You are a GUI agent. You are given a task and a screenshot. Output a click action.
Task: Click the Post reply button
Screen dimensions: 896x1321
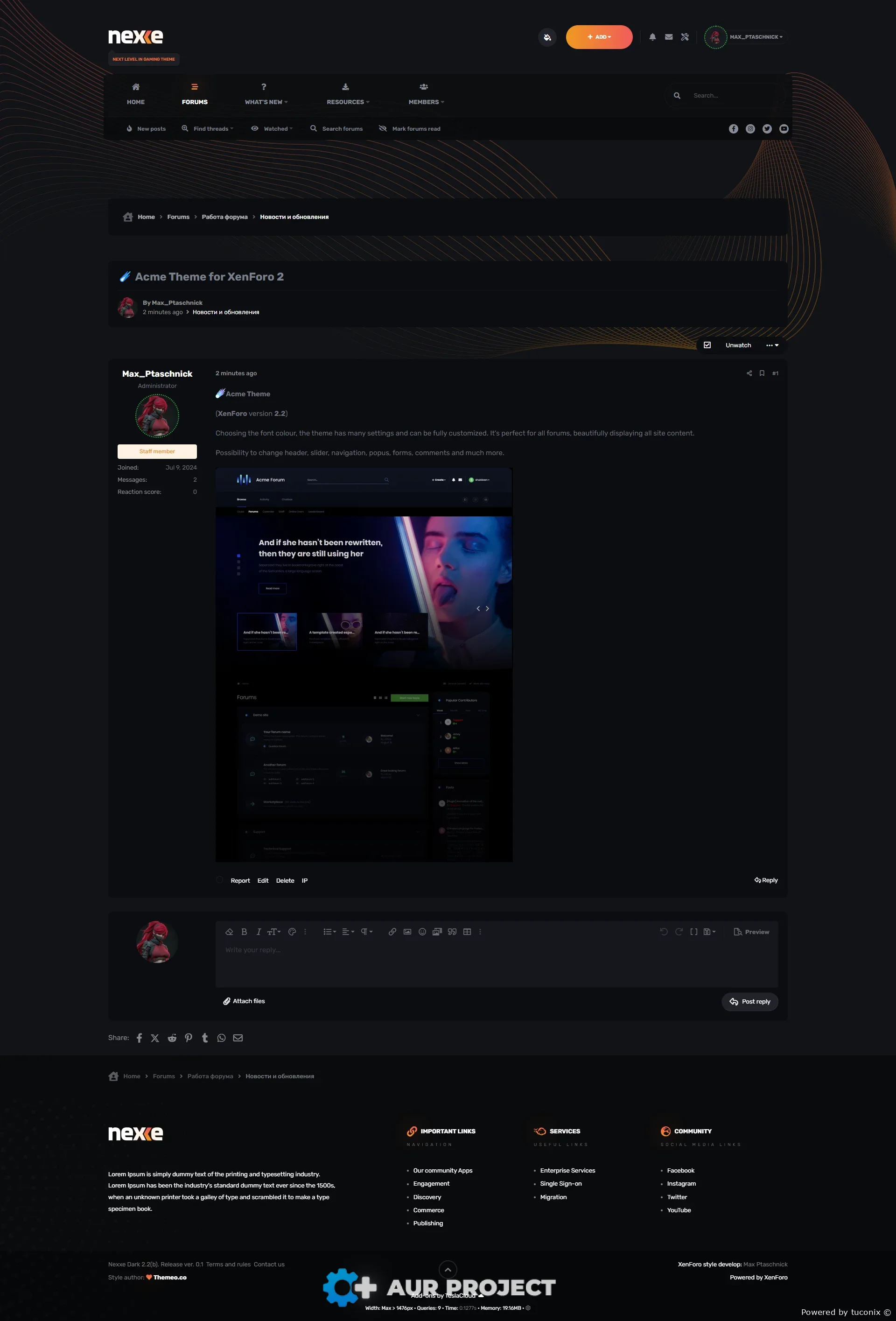coord(749,1002)
